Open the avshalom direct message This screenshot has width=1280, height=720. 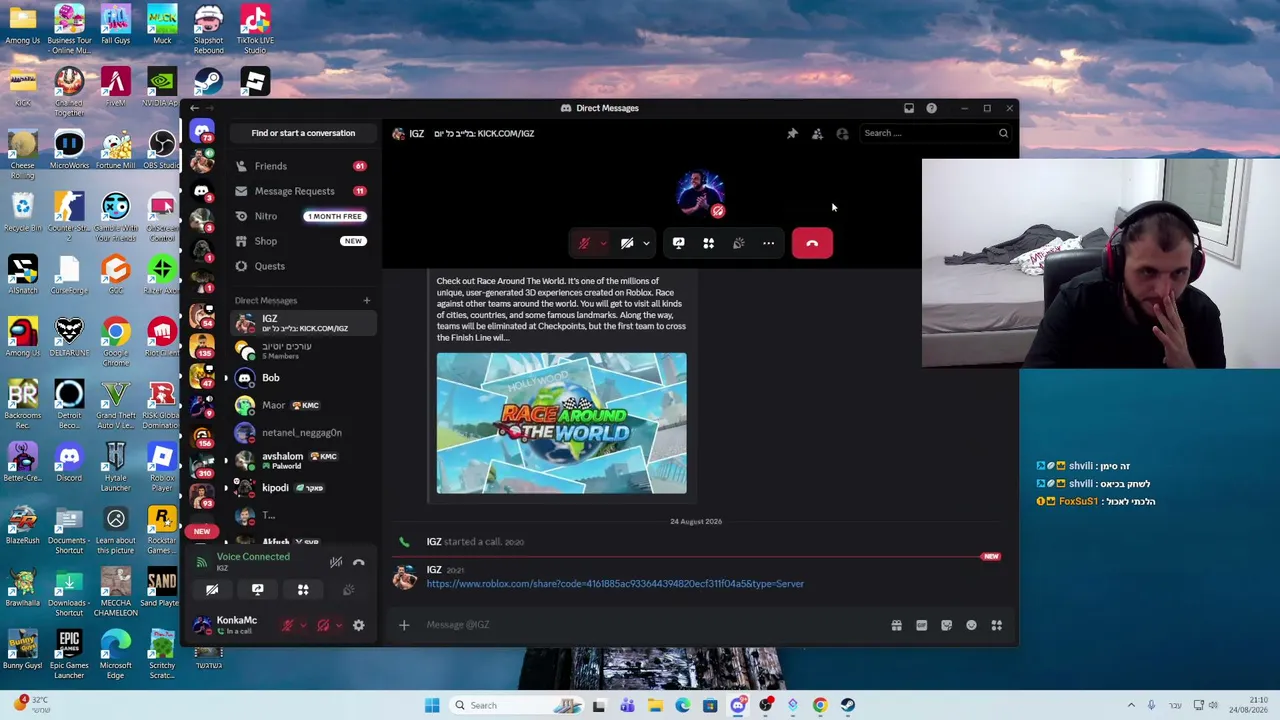click(303, 460)
